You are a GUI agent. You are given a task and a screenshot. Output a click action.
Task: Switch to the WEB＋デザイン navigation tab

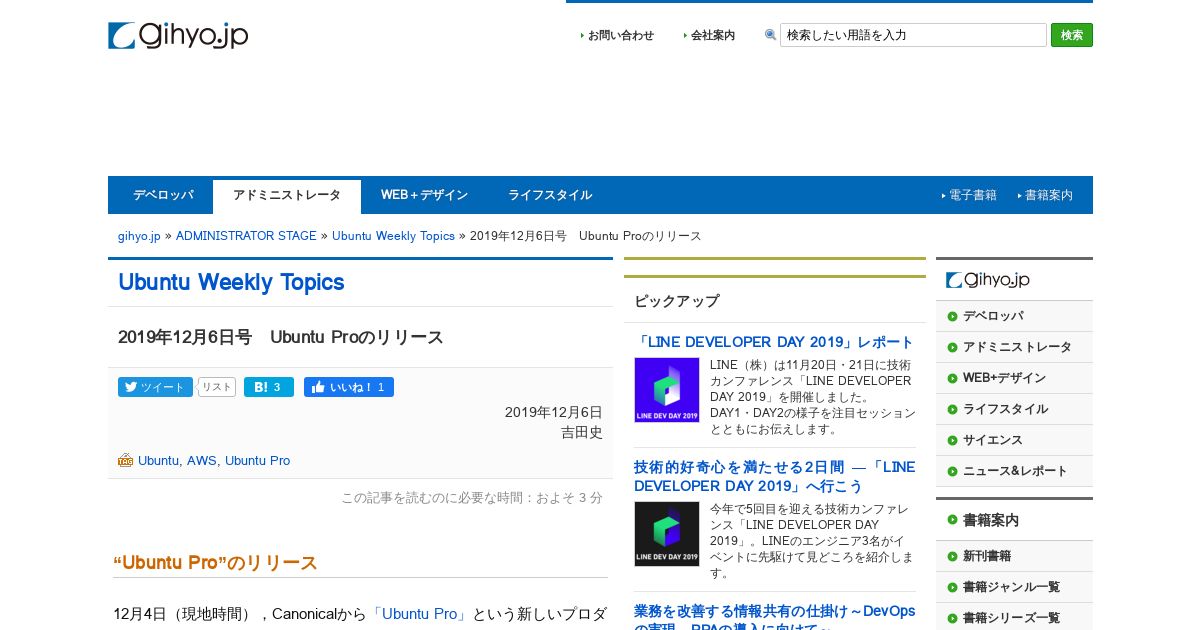coord(424,195)
